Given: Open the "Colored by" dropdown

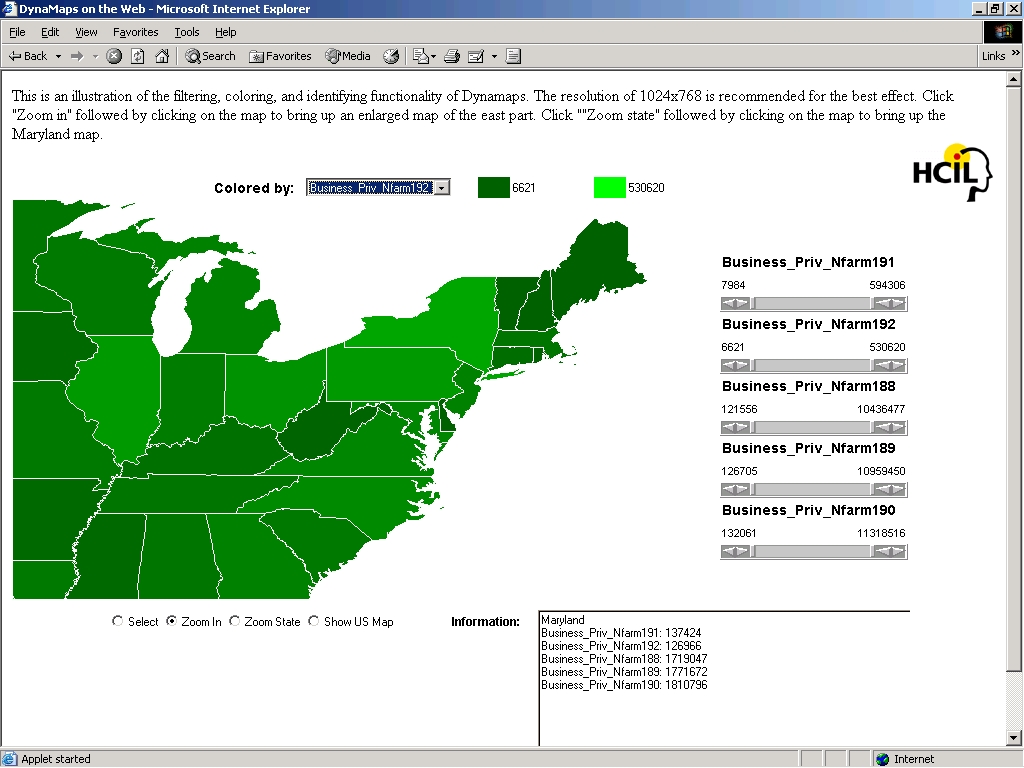Looking at the screenshot, I should 442,187.
